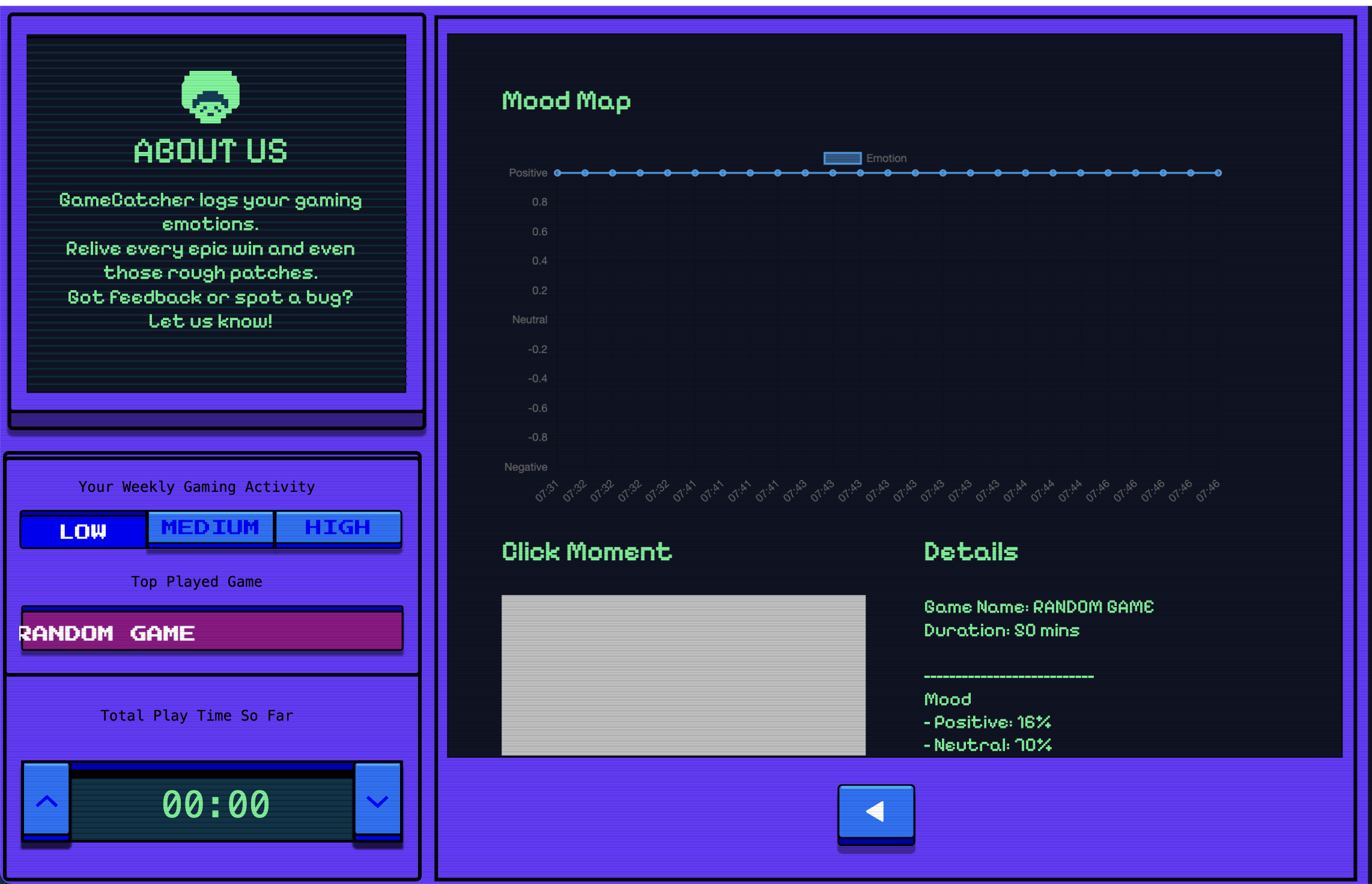Select the MEDIUM activity level
The height and width of the screenshot is (884, 1372).
point(210,527)
